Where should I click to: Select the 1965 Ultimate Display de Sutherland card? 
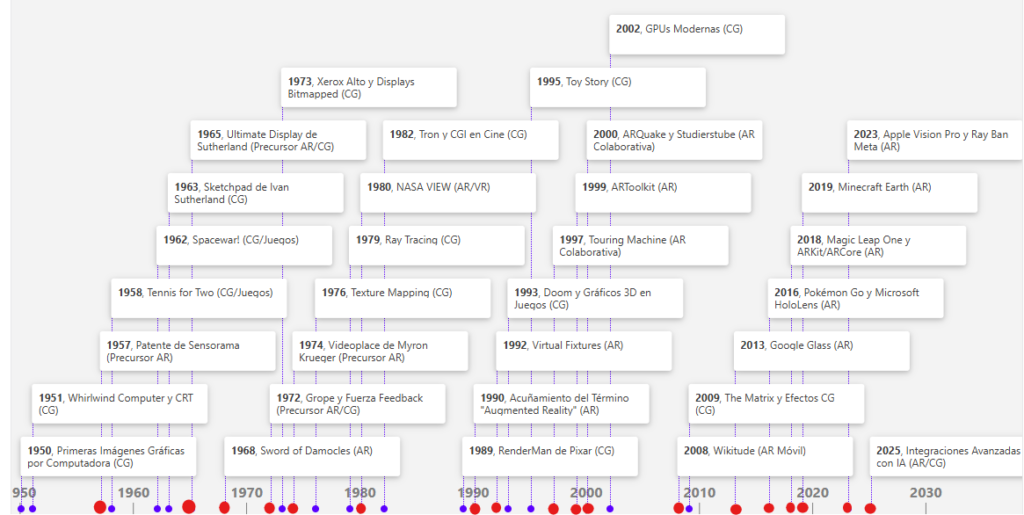(278, 140)
